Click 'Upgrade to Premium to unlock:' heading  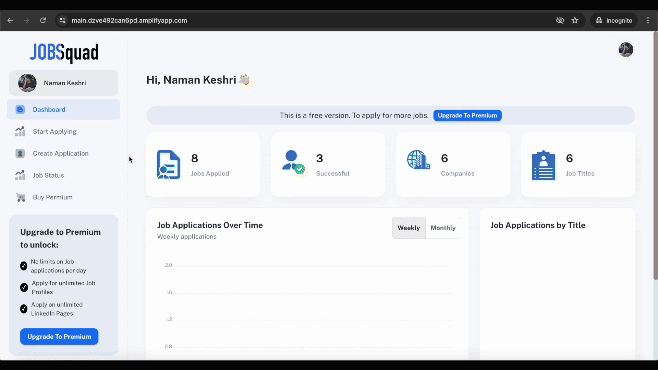tap(60, 238)
